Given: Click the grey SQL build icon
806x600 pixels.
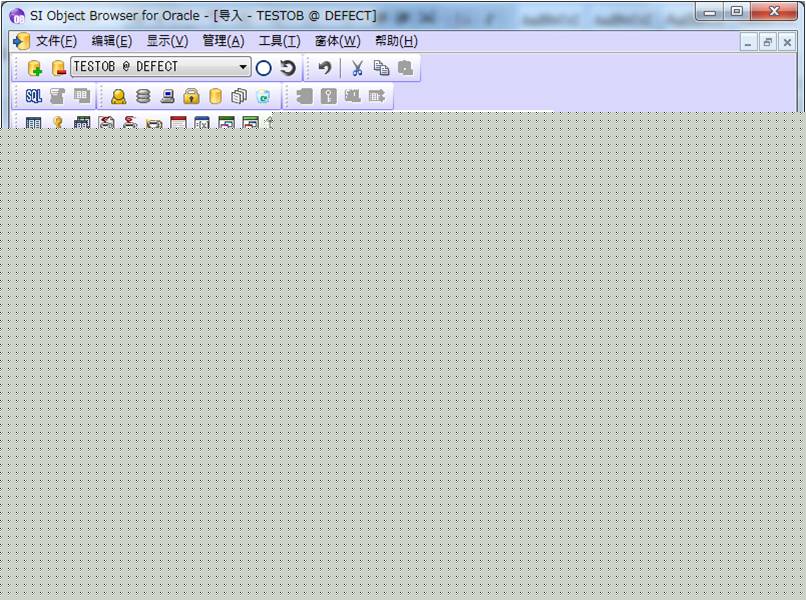Looking at the screenshot, I should click(x=353, y=96).
